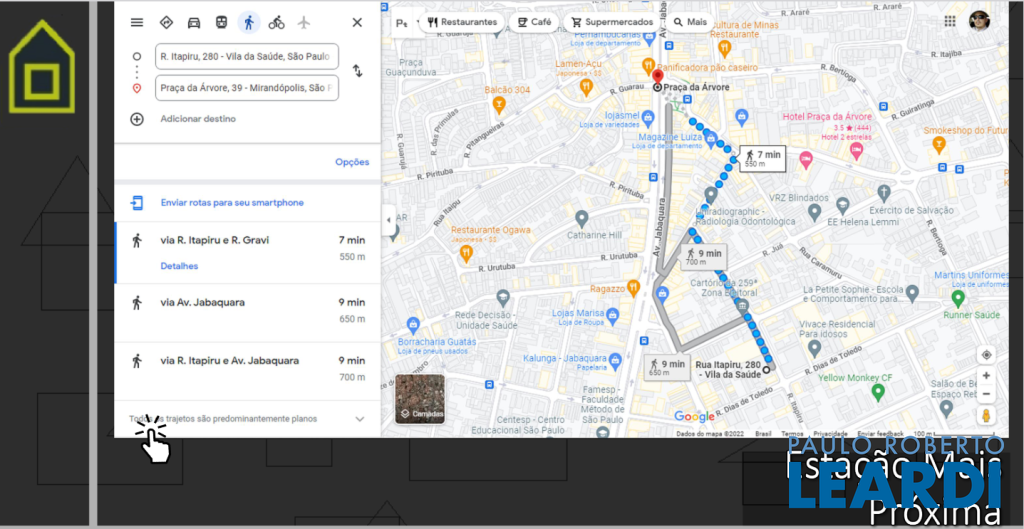Click Termos in map footer
The height and width of the screenshot is (529, 1024).
point(792,434)
